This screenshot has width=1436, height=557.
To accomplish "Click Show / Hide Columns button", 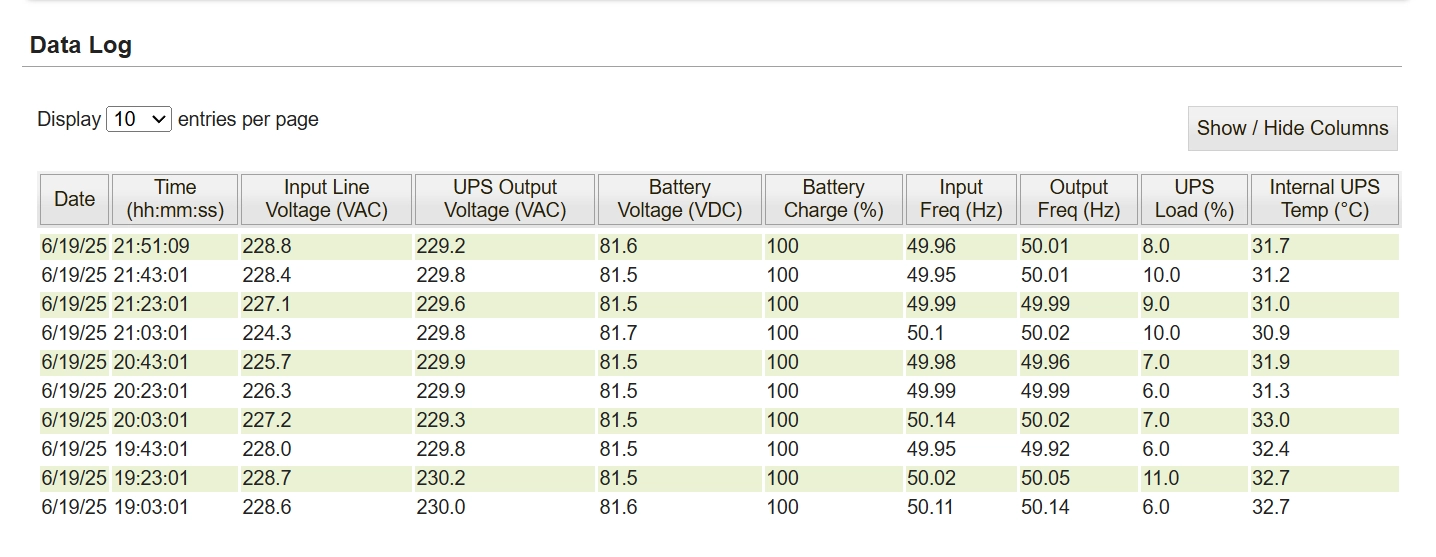I will pos(1292,128).
